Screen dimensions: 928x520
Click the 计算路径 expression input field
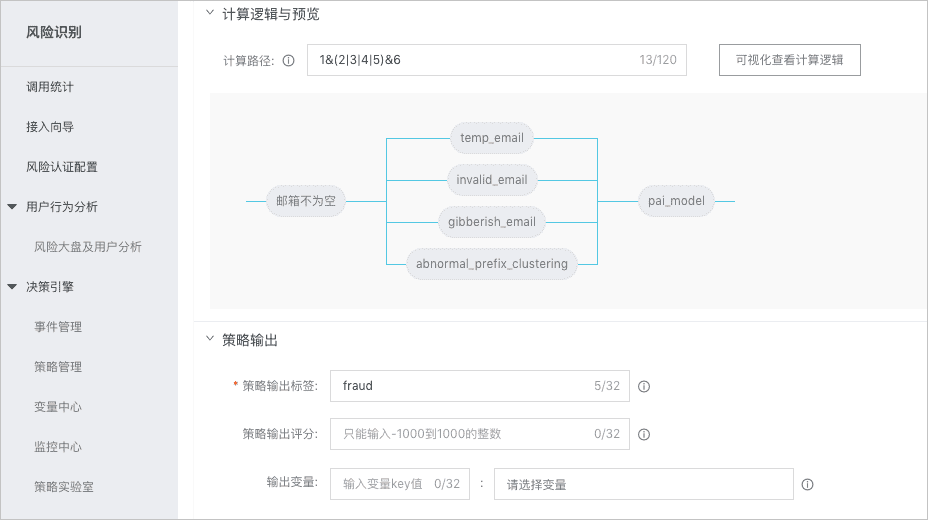point(497,60)
